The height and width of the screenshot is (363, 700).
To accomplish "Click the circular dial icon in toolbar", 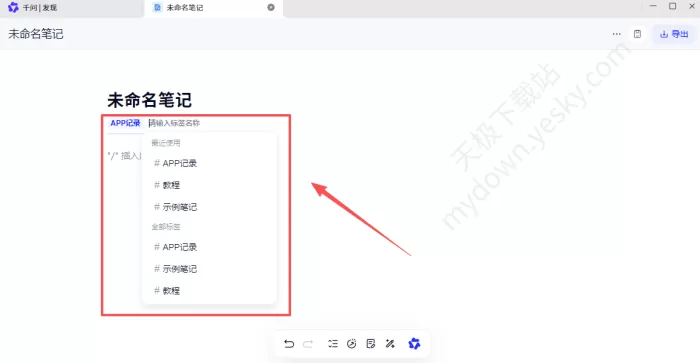I will click(352, 344).
